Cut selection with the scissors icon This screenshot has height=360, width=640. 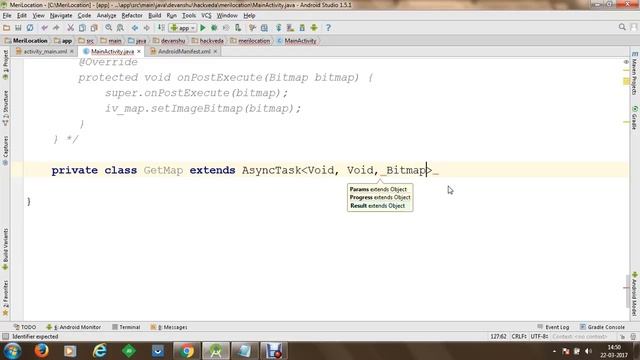point(70,28)
